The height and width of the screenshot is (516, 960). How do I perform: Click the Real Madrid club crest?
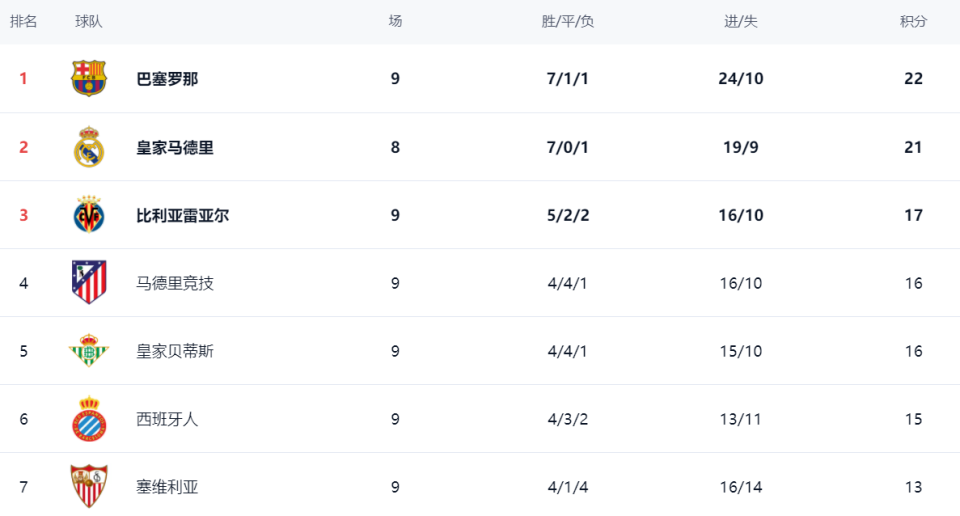point(89,147)
